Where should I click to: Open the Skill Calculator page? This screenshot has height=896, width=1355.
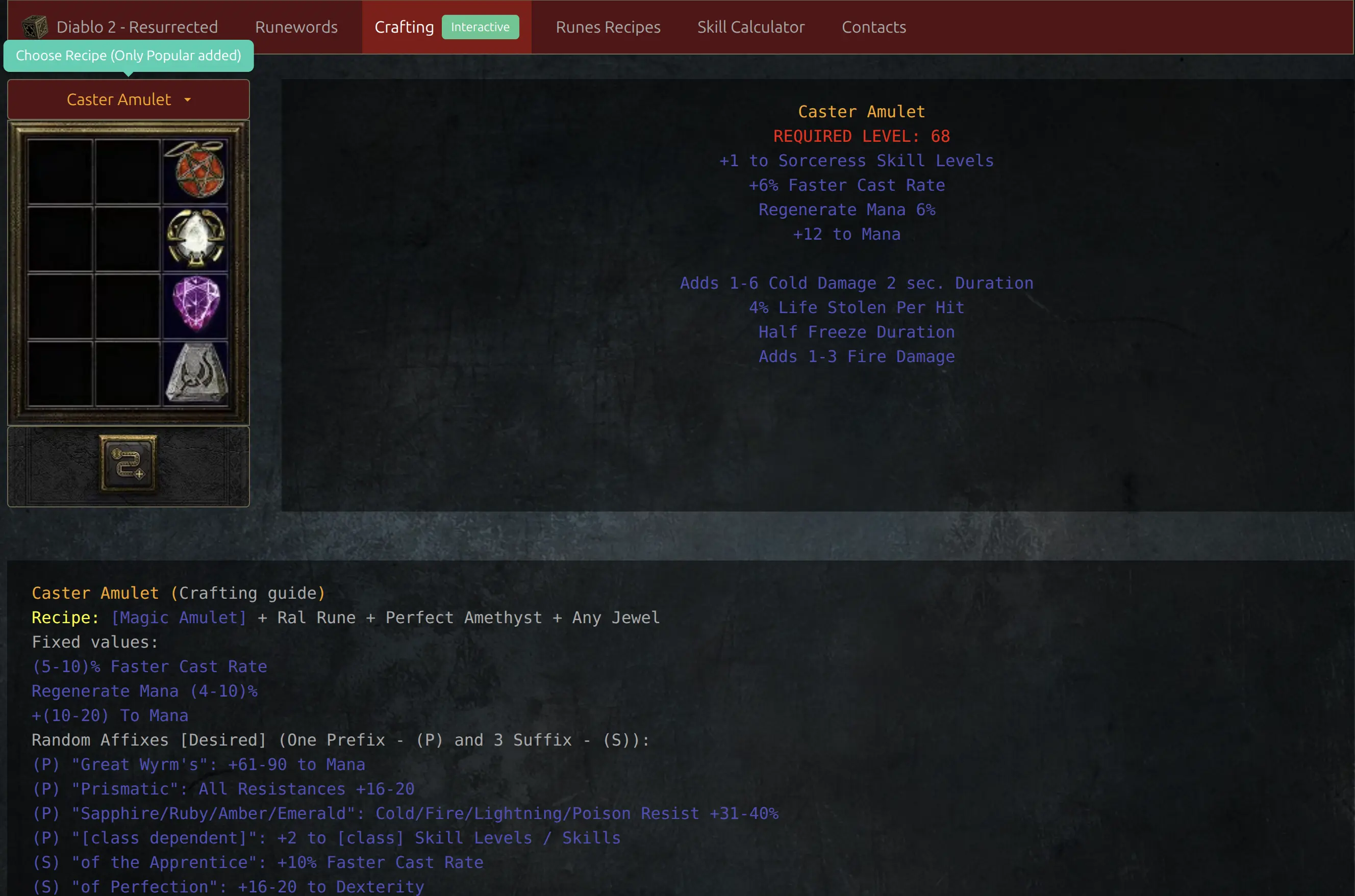coord(750,27)
